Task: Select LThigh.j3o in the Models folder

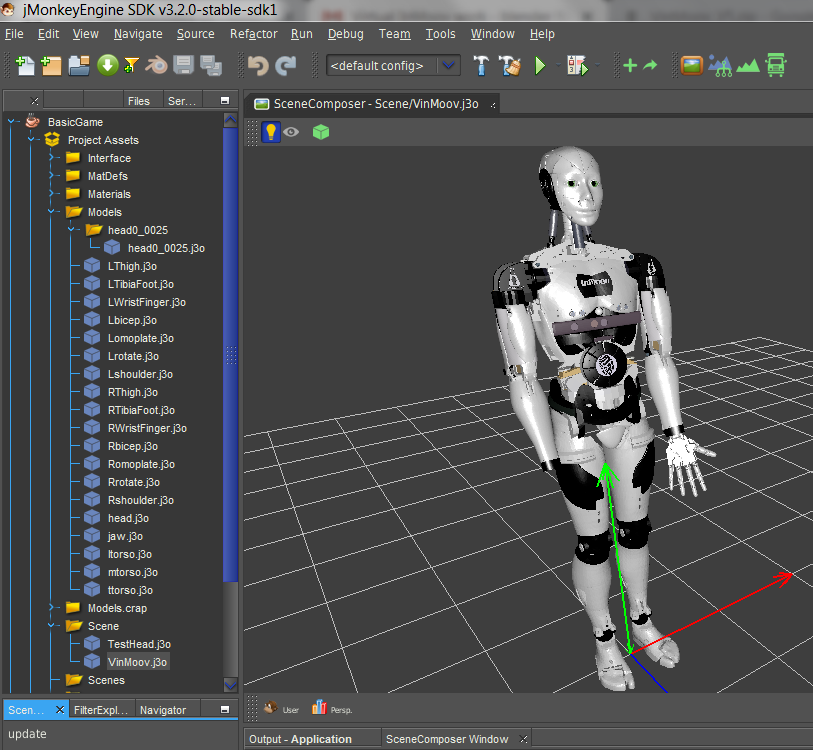Action: click(x=132, y=266)
